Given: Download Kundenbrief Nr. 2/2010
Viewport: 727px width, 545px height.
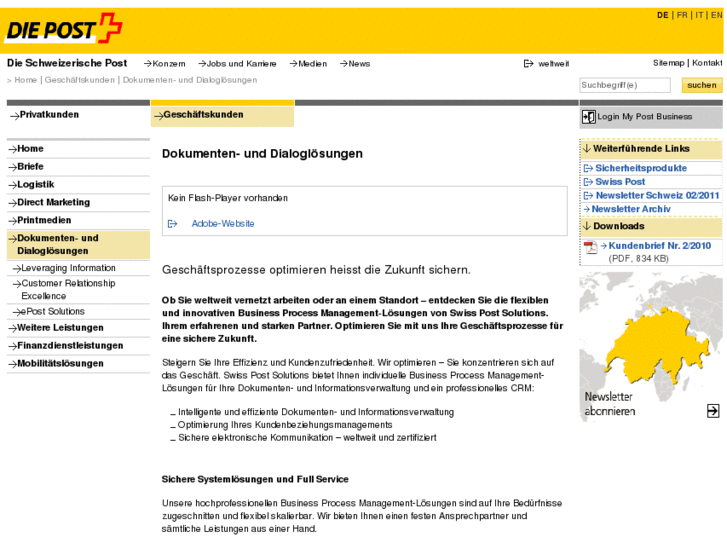Looking at the screenshot, I should tap(659, 246).
